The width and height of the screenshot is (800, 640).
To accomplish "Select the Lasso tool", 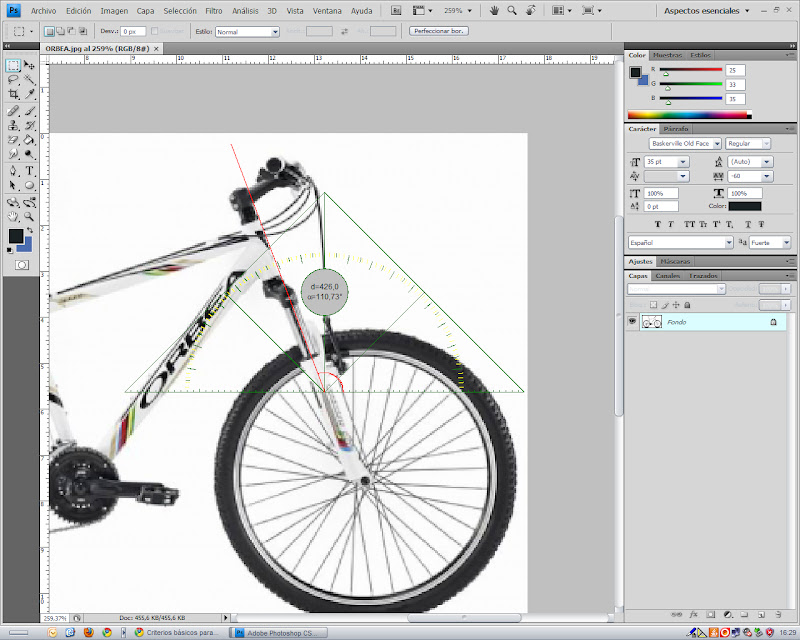I will pos(14,79).
